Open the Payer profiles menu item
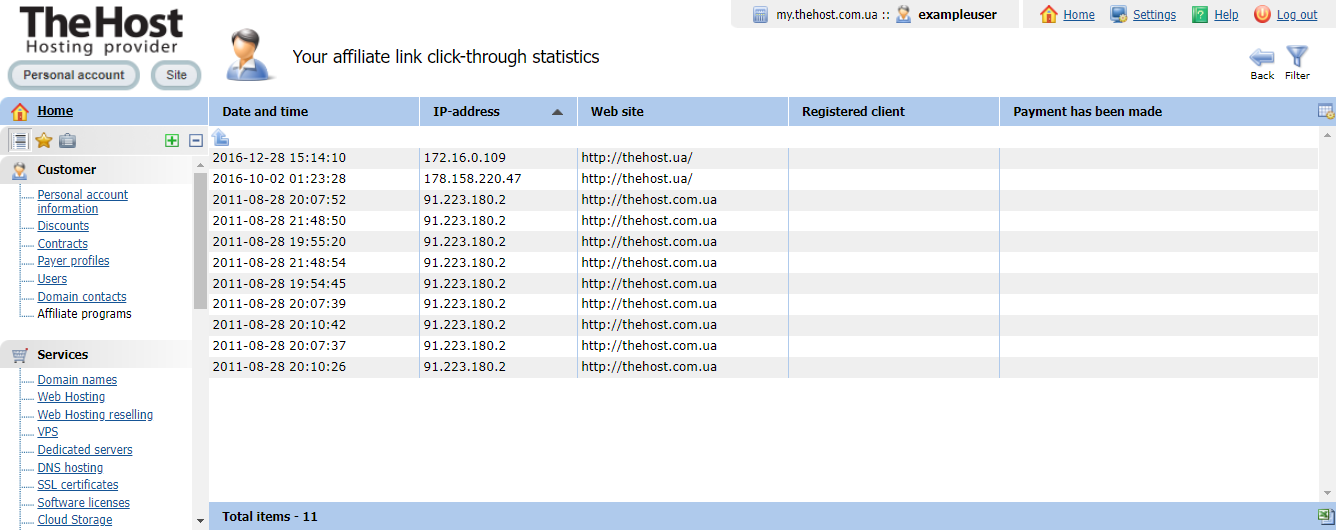Viewport: 1336px width, 530px height. [74, 261]
